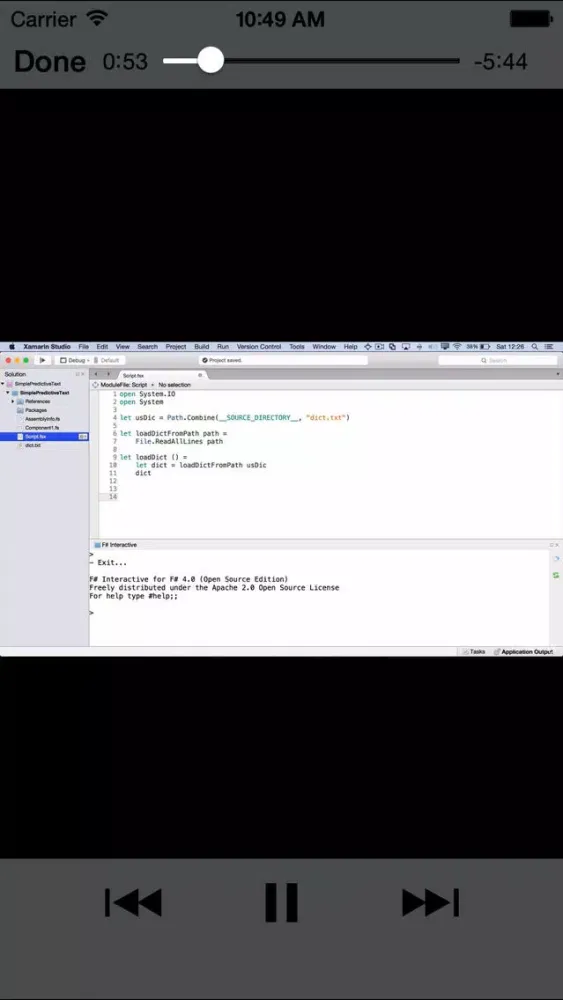Select AssemblyInfo.fs in solution tree
563x1000 pixels.
(43, 419)
